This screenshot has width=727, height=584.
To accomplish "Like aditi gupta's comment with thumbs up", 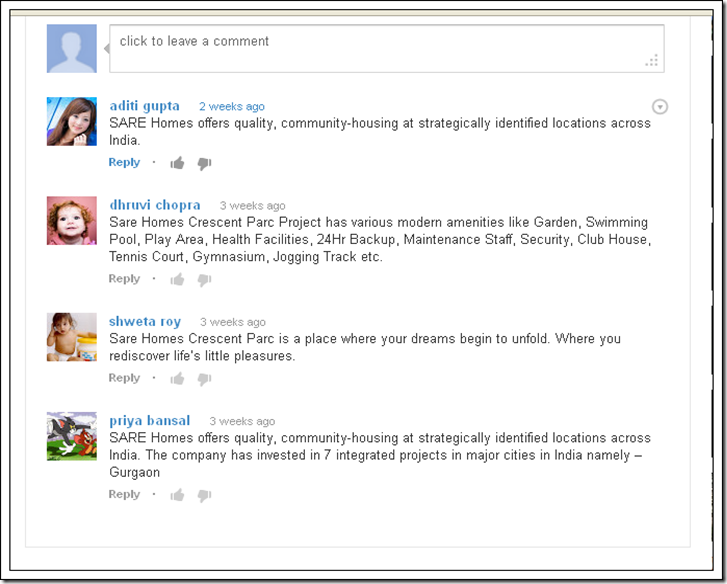I will click(x=177, y=163).
